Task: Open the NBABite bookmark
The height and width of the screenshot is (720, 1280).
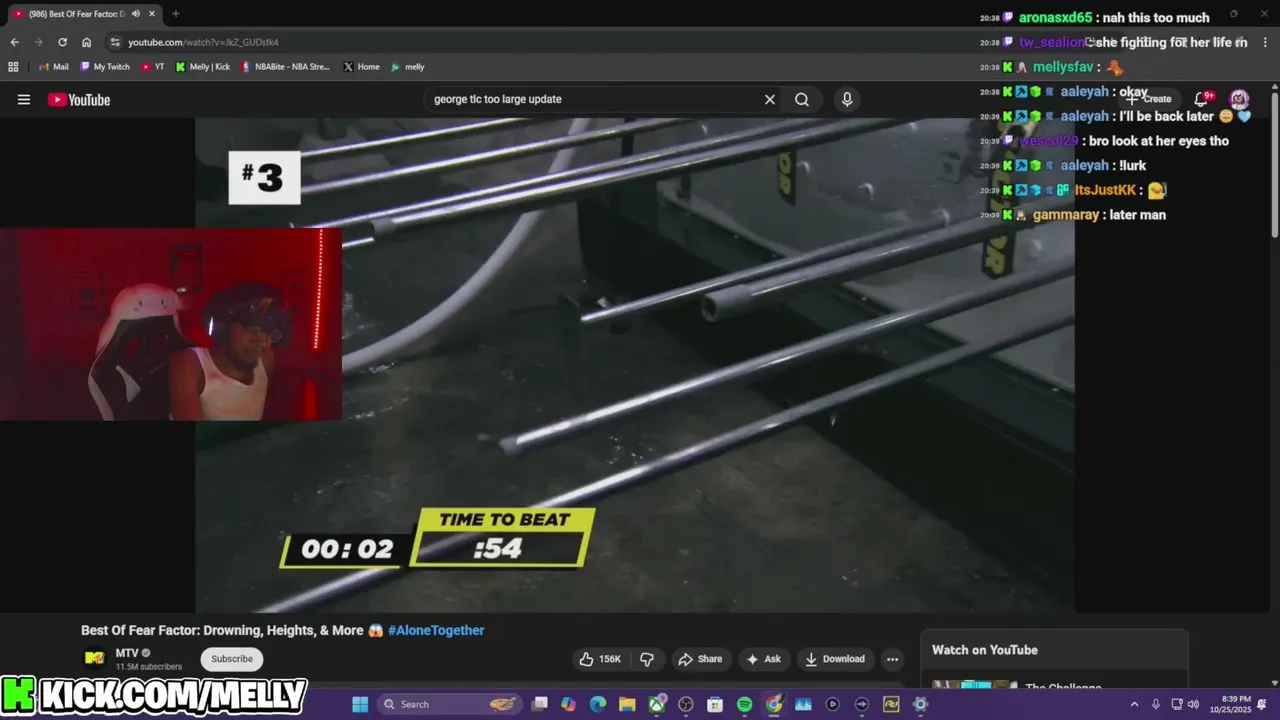Action: (x=285, y=67)
